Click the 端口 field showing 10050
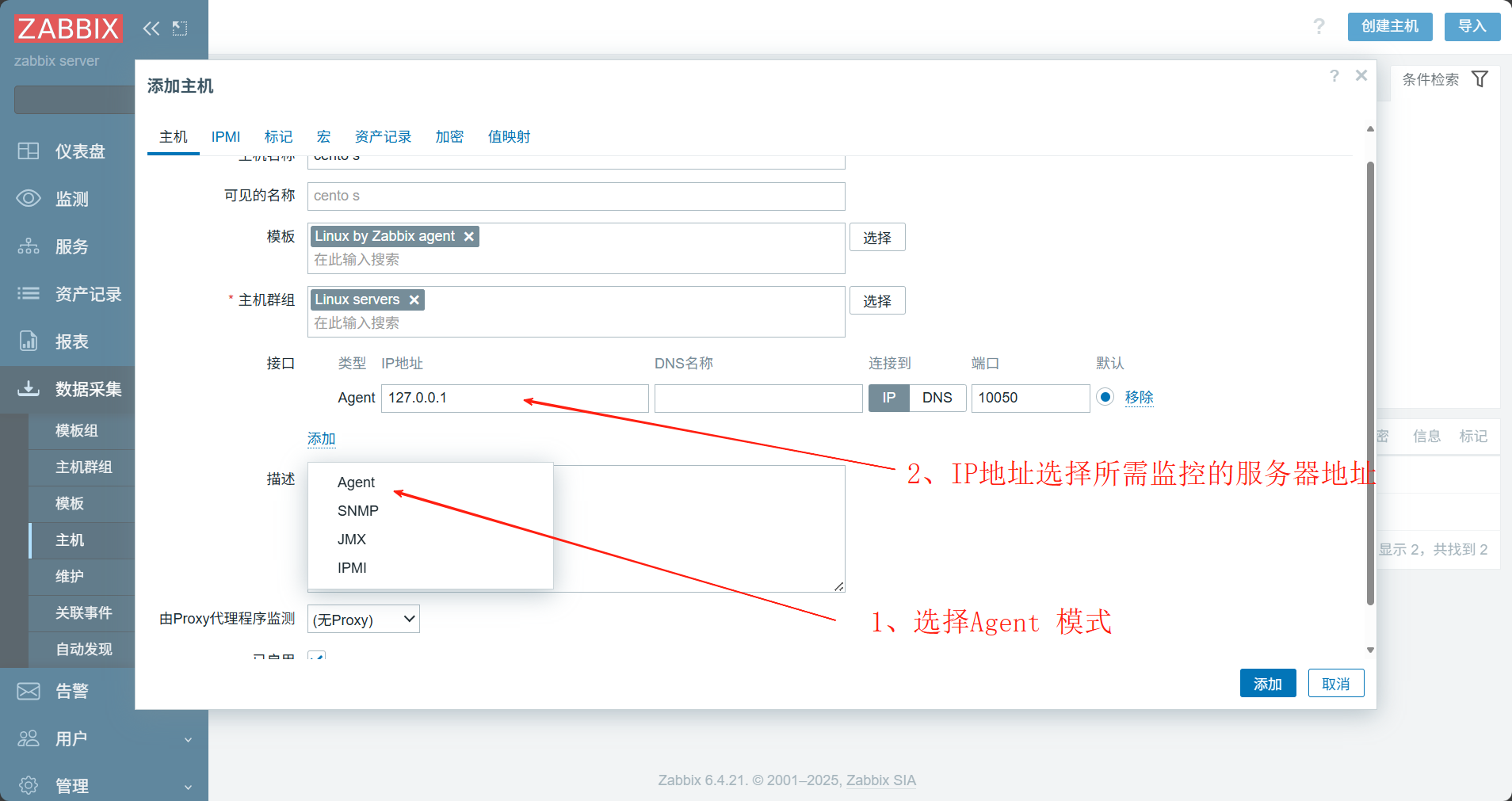Screen dimensions: 1512x801 pos(1030,398)
